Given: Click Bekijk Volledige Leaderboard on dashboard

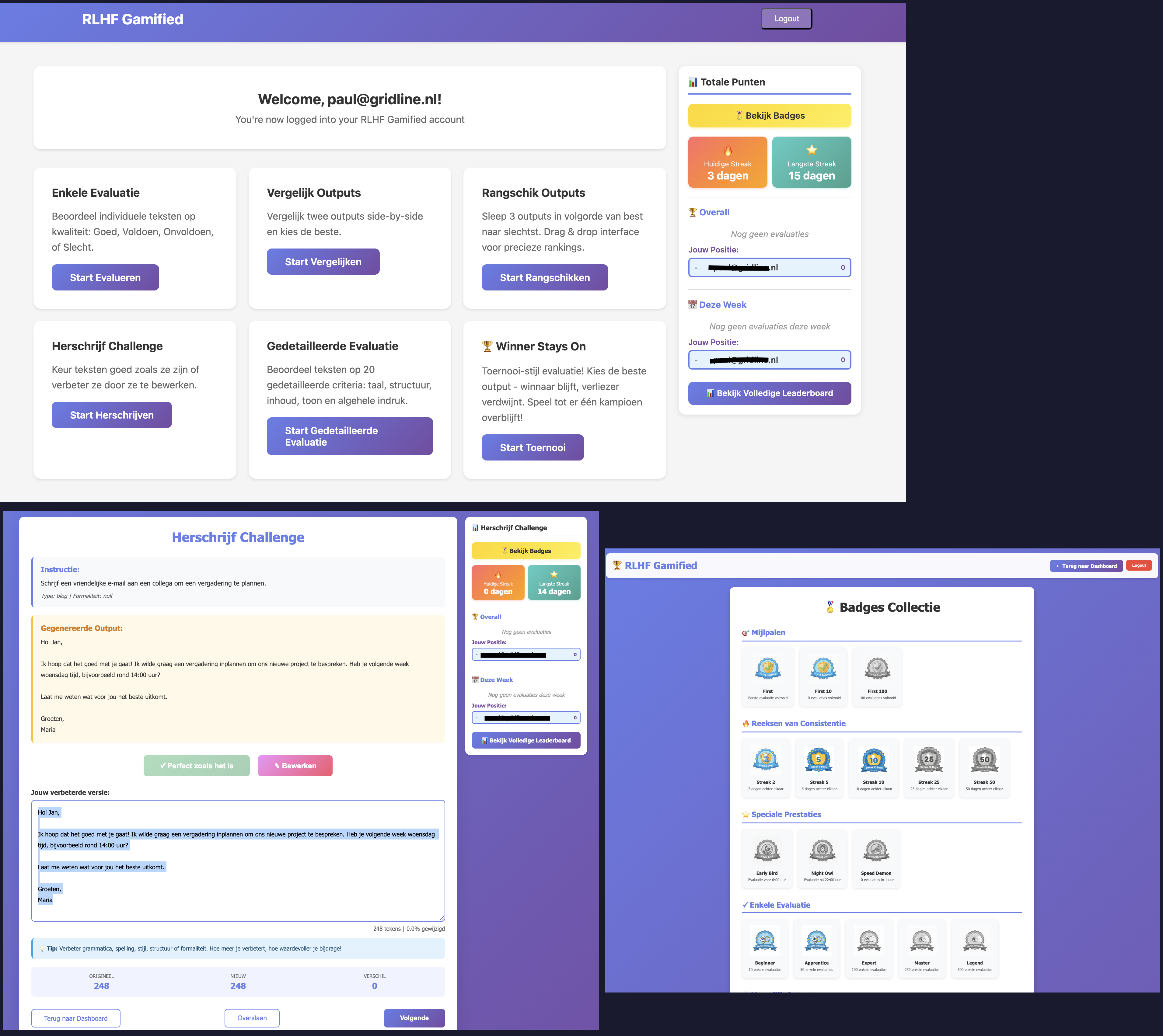Looking at the screenshot, I should [769, 393].
